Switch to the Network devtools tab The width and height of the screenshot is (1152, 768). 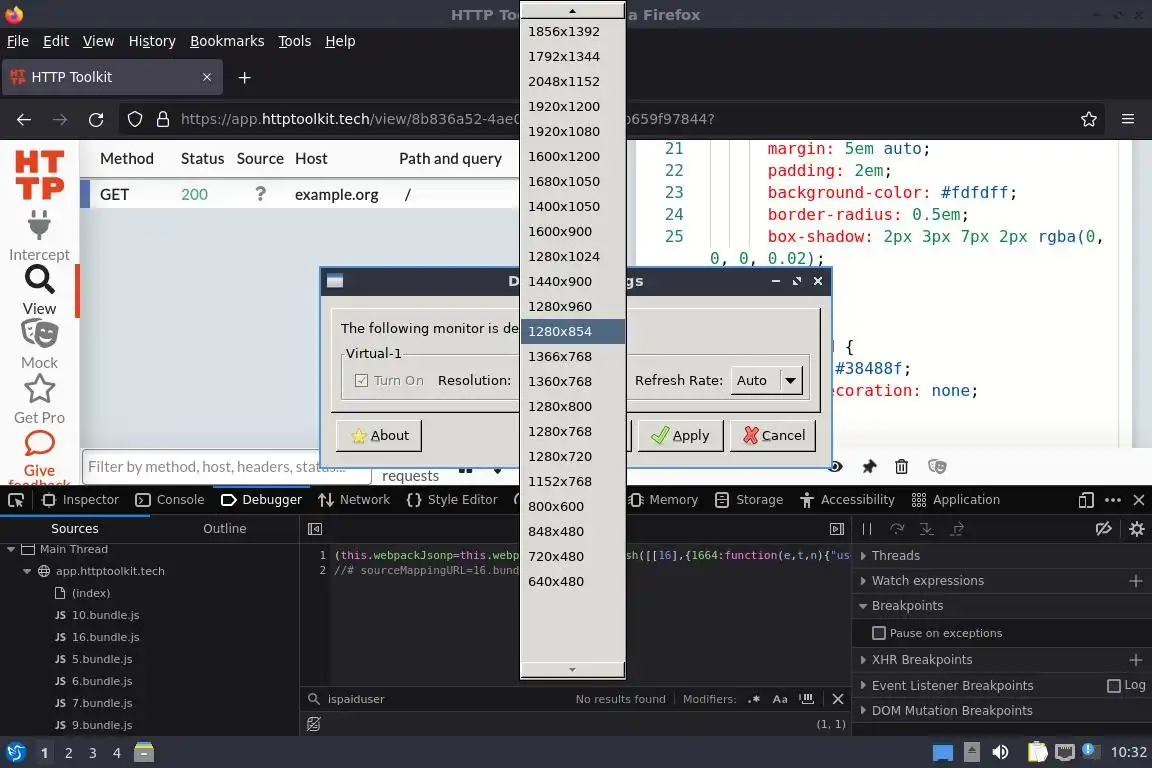click(354, 500)
